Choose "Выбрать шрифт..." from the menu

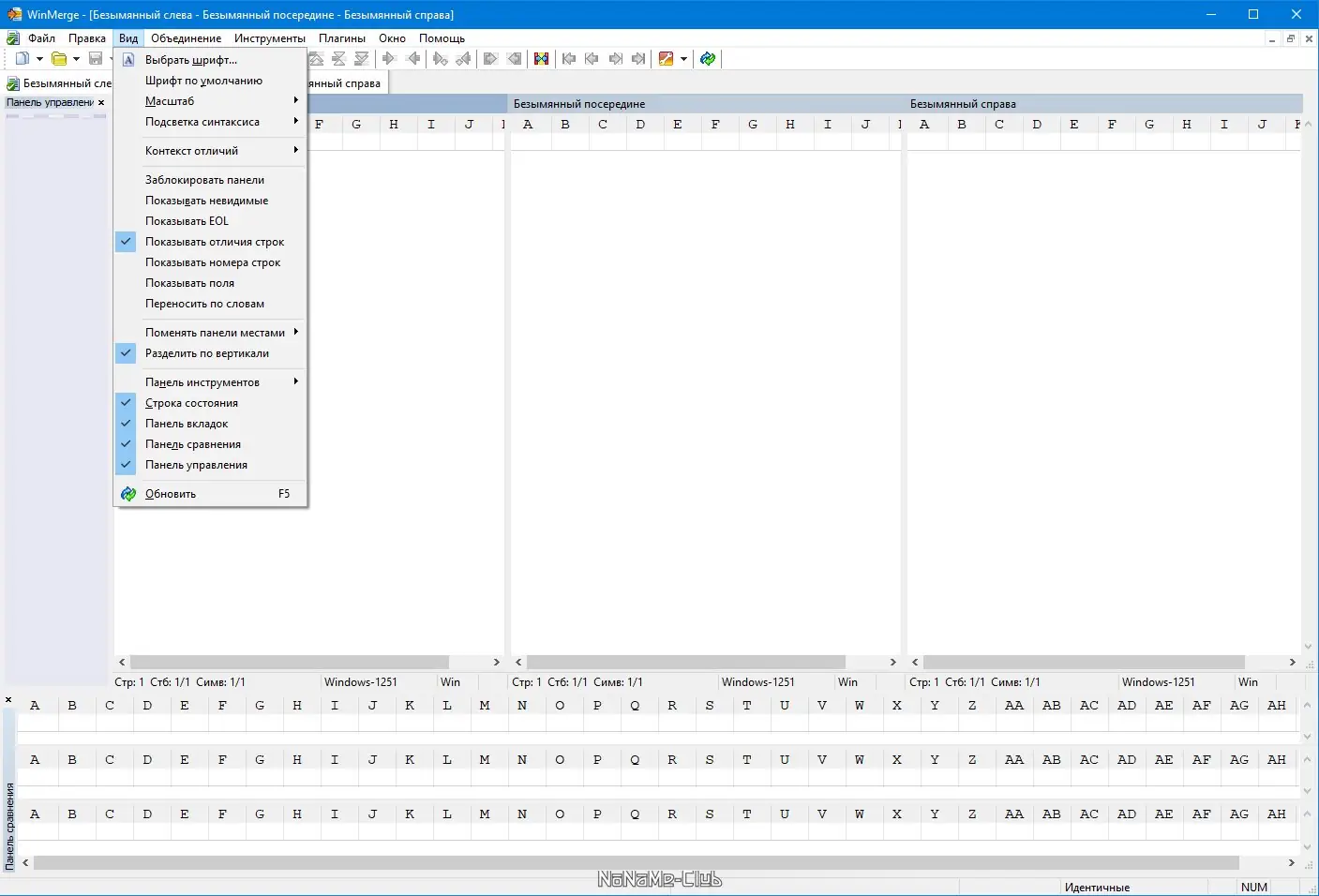210,60
